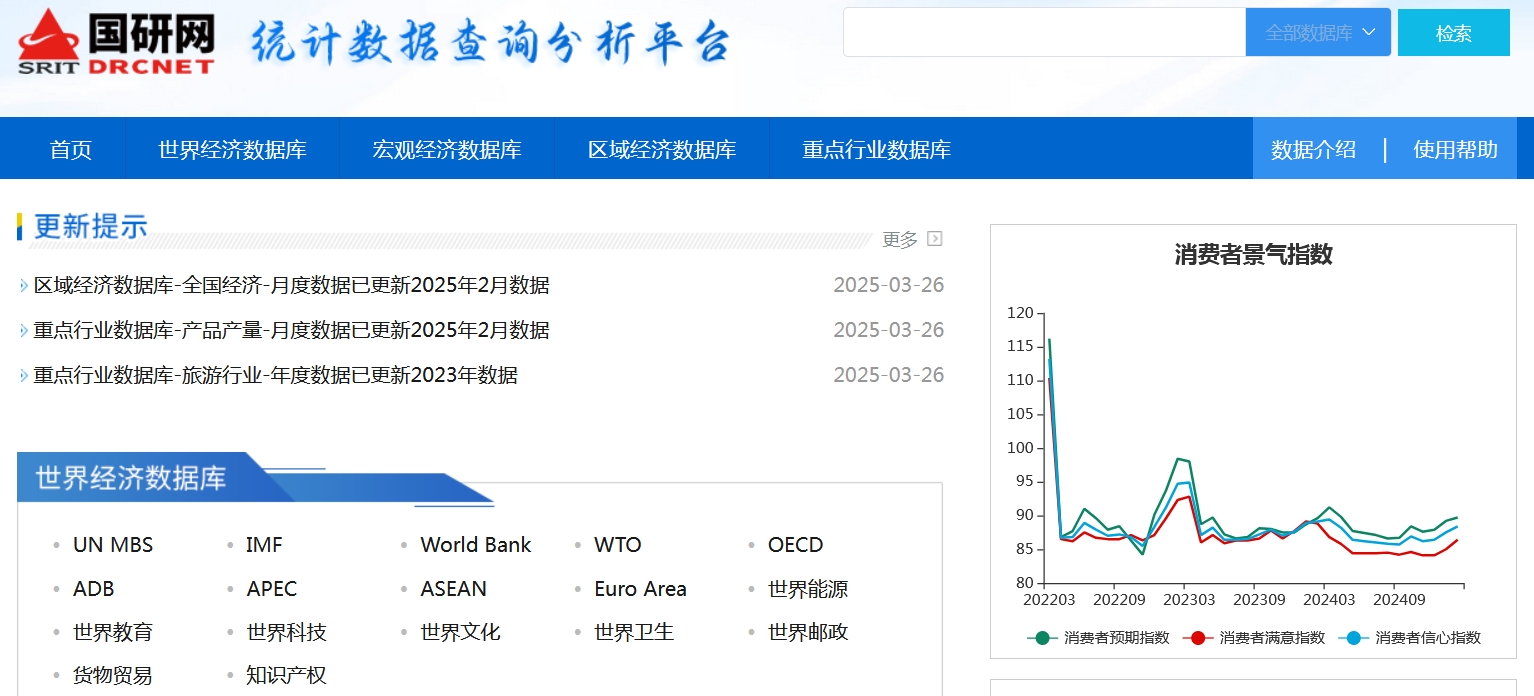Open the 全部数据库 dropdown
This screenshot has width=1534, height=696.
click(x=1318, y=33)
